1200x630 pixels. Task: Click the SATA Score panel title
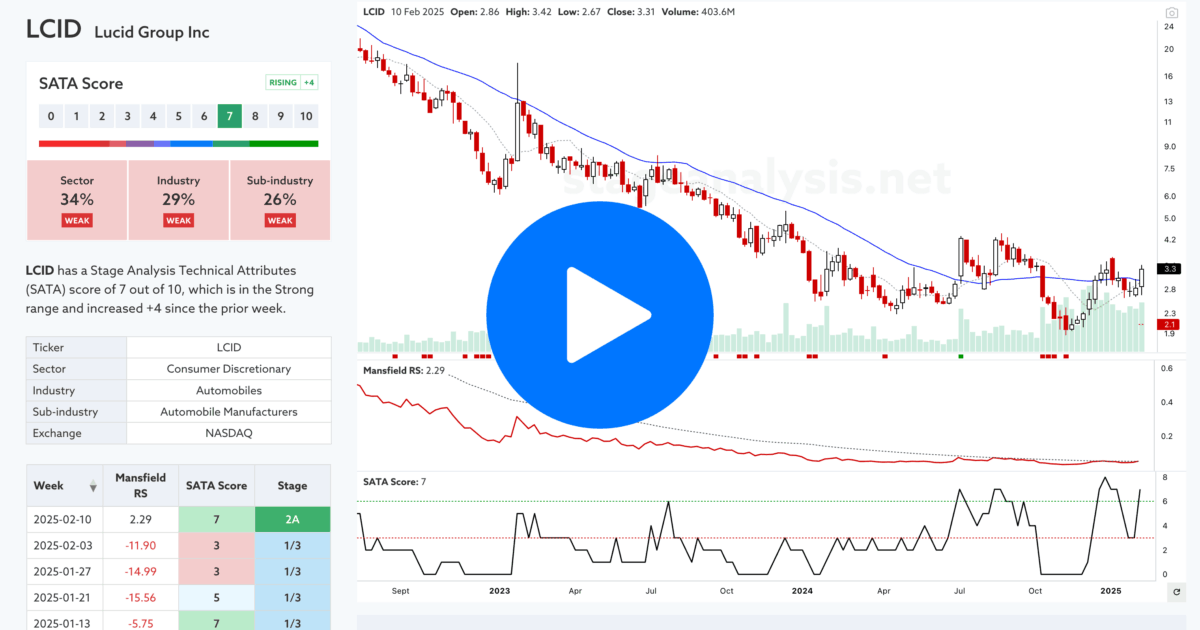(81, 84)
